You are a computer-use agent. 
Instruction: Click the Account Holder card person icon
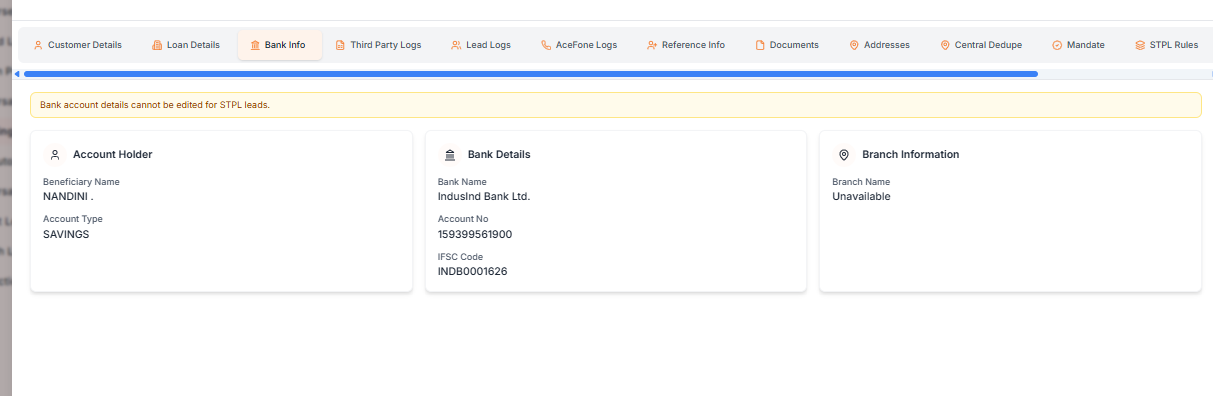[55, 155]
